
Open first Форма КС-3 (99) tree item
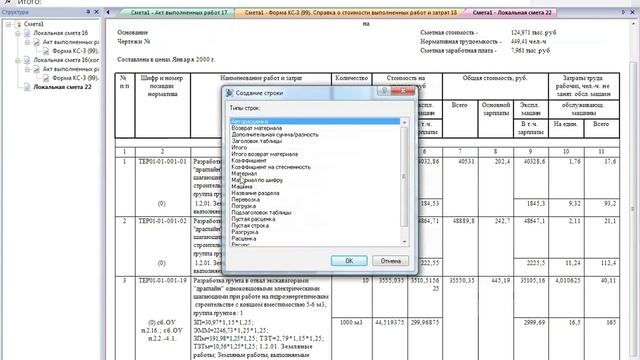click(x=76, y=51)
